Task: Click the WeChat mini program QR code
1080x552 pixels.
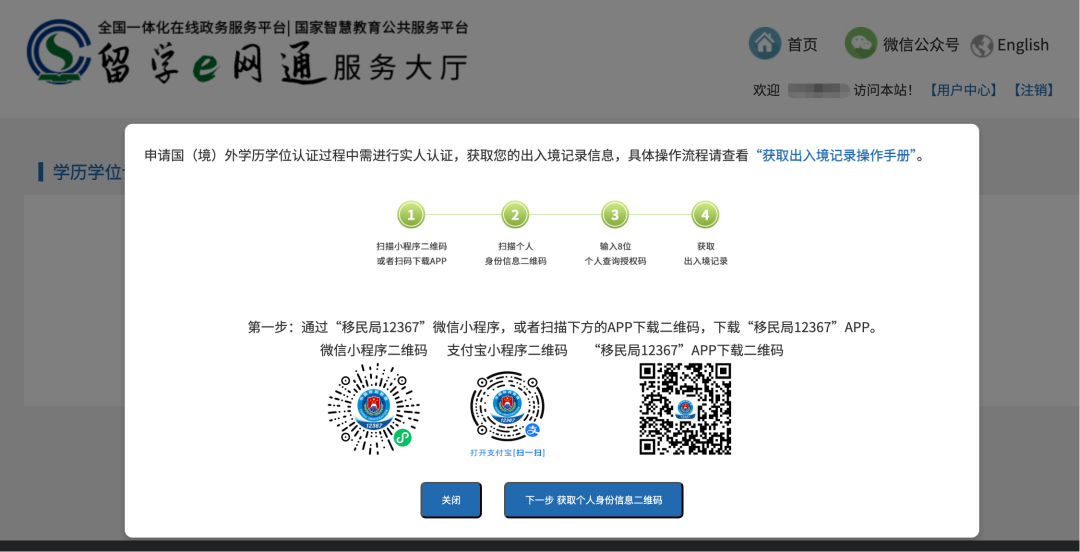Action: point(374,409)
